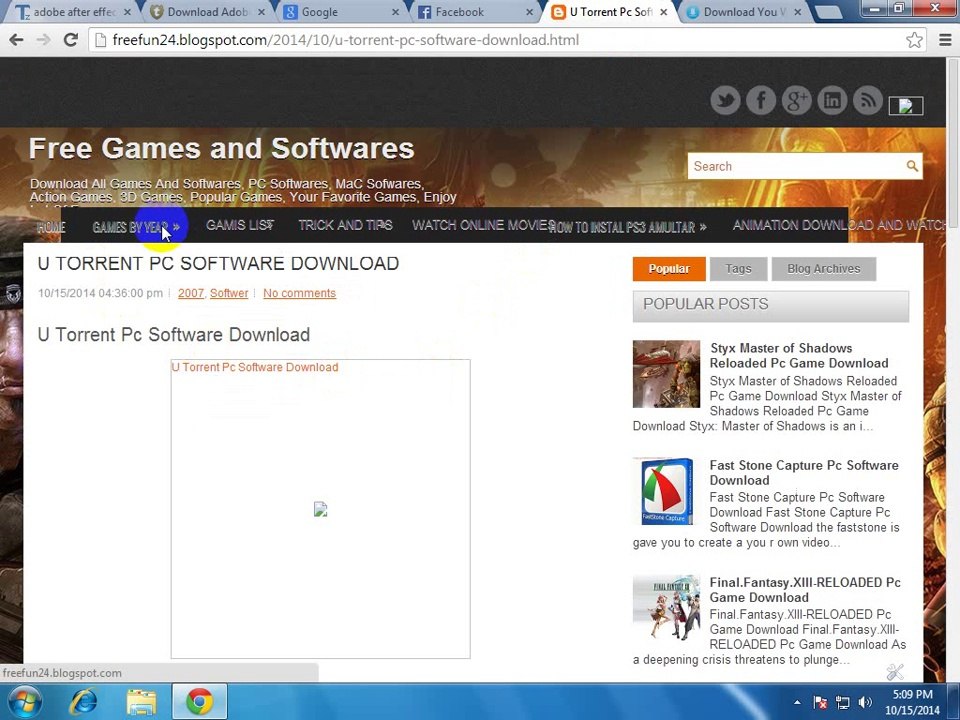Select the Blog Archives sidebar tab
960x720 pixels.
click(x=823, y=269)
